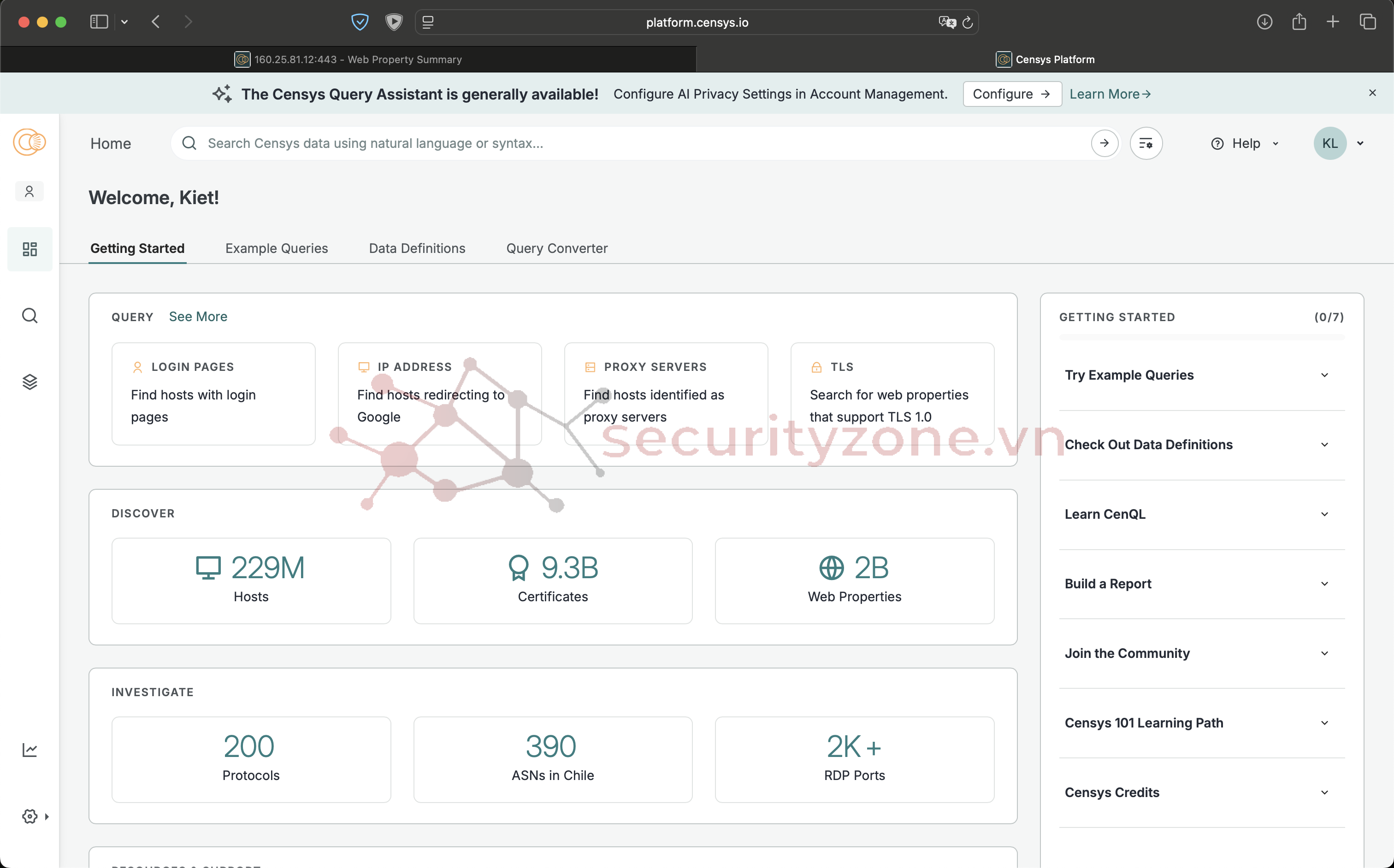
Task: Switch to Web Property Summary browser tab
Action: (348, 59)
